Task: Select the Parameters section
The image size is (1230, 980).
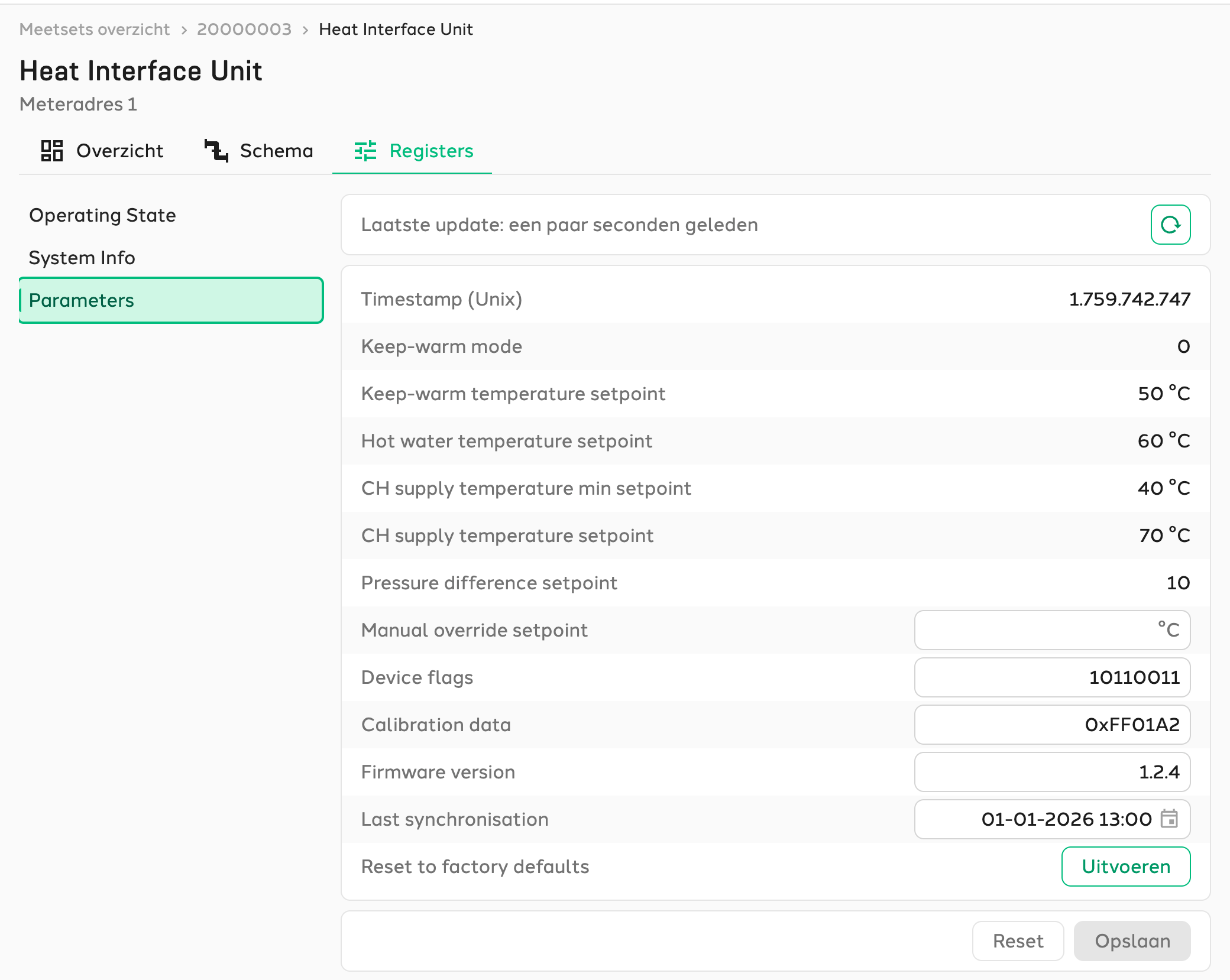Action: (171, 300)
